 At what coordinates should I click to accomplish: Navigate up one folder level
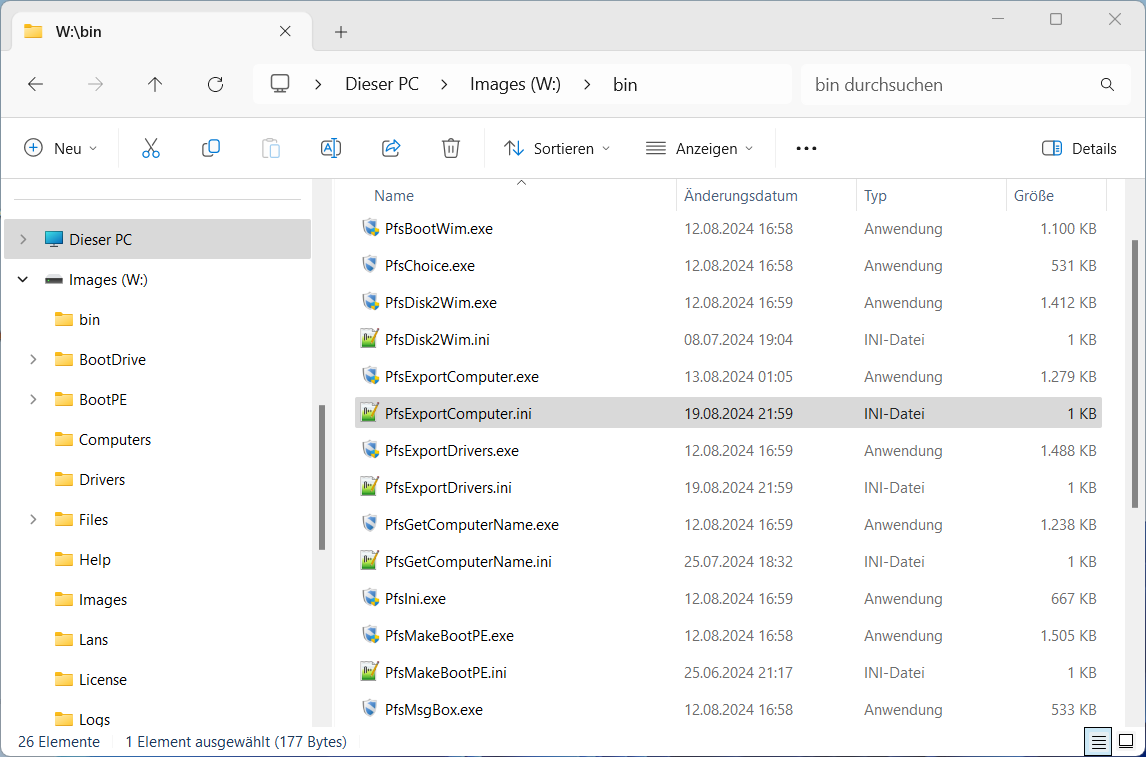tap(155, 85)
